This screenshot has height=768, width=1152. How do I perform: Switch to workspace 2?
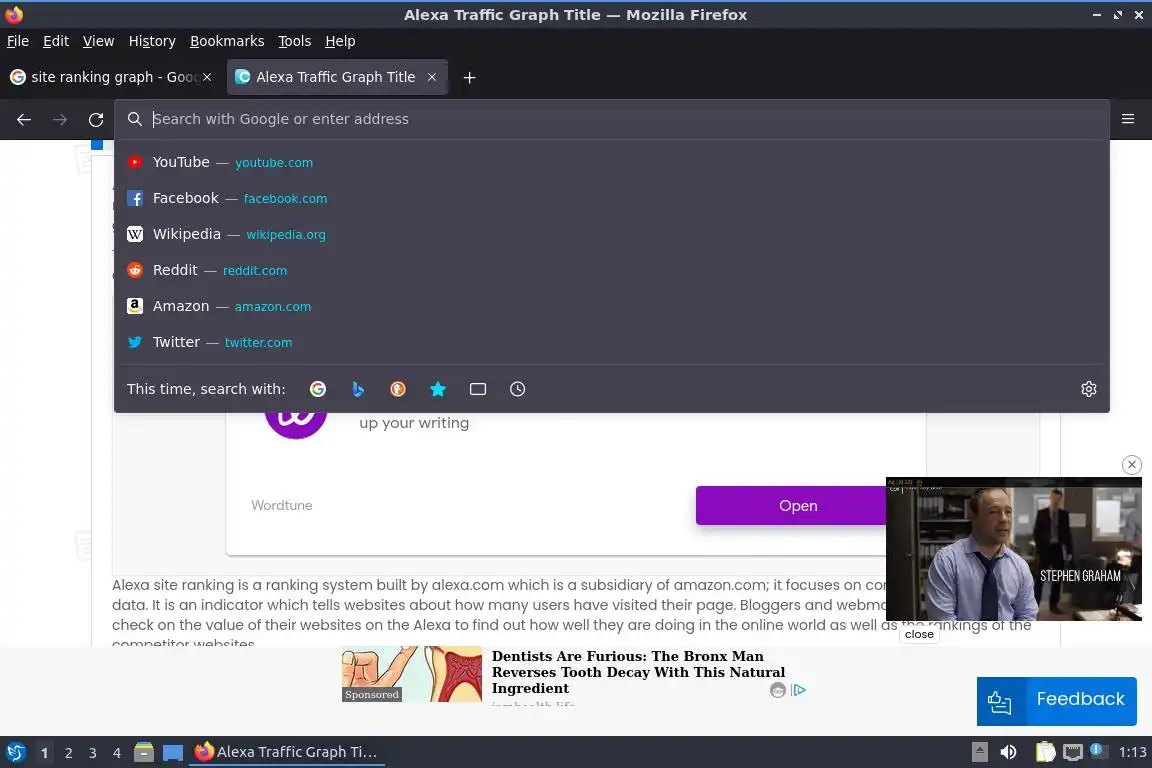tap(68, 753)
